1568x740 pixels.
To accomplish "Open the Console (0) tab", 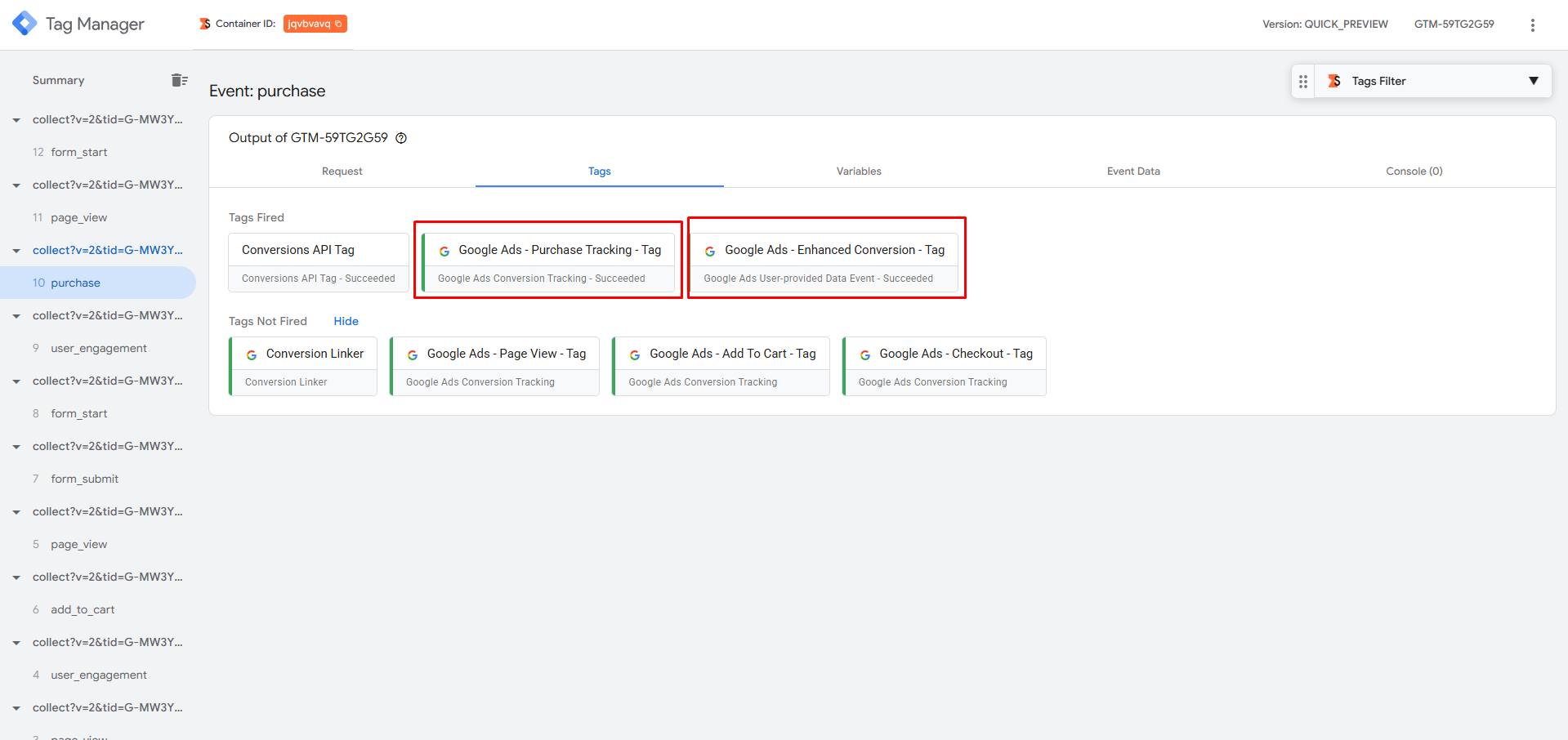I will [x=1414, y=172].
